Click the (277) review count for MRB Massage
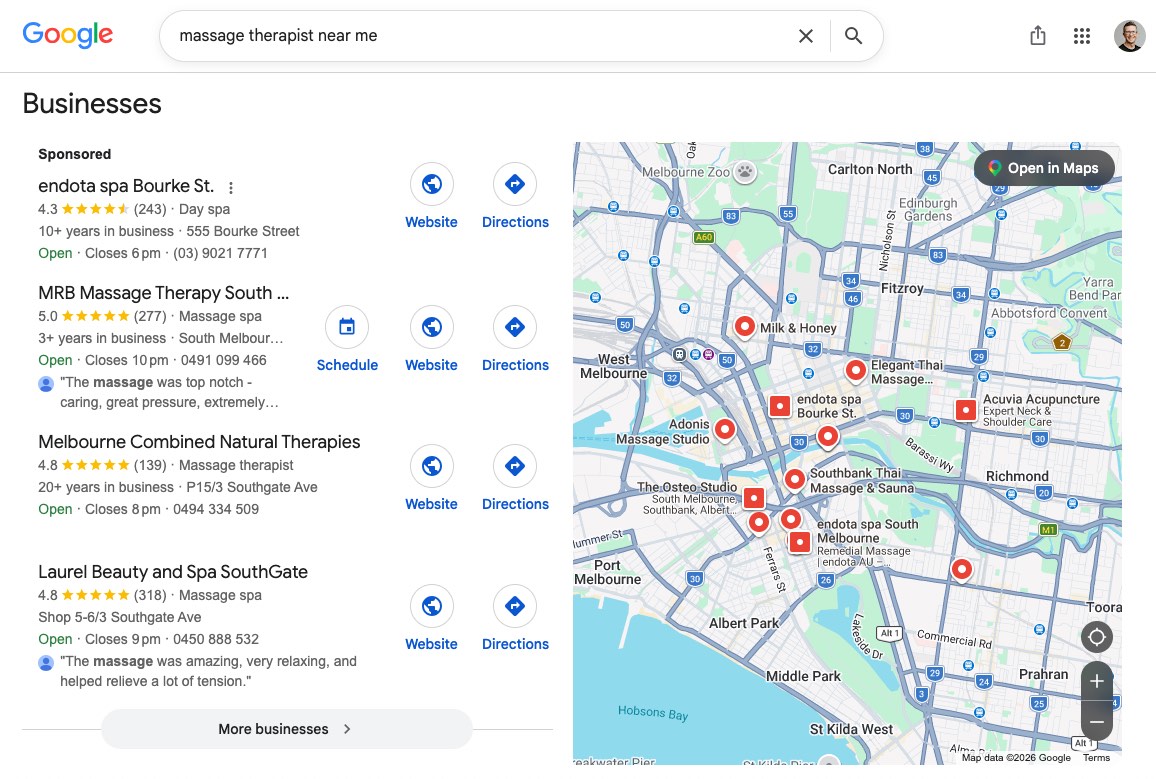Viewport: 1156px width, 779px height. [150, 316]
